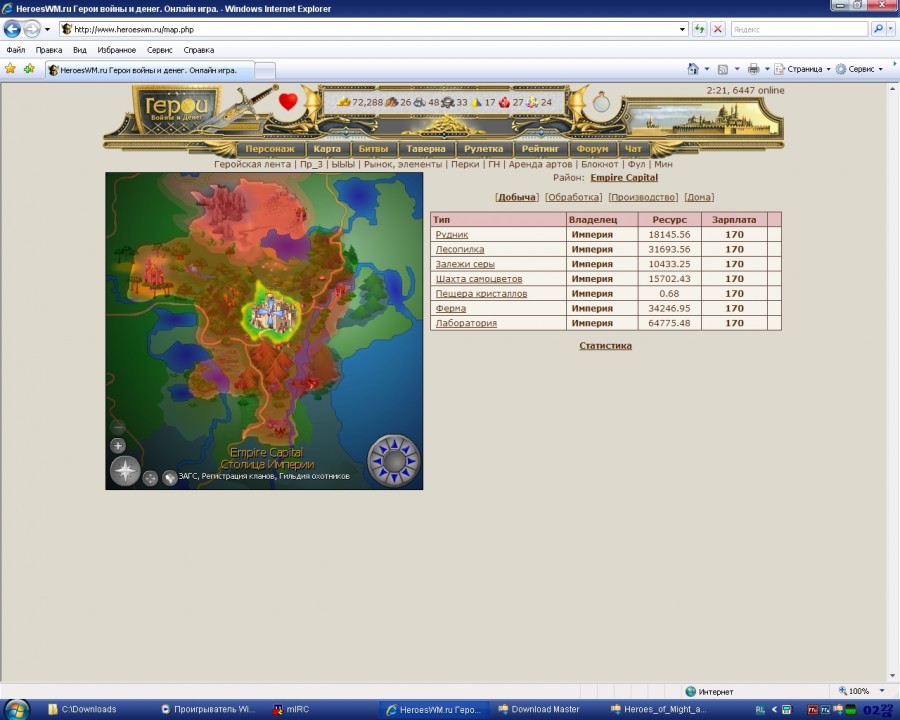Open the Пещера кристаллов link
Viewport: 900px width, 720px height.
coord(481,293)
